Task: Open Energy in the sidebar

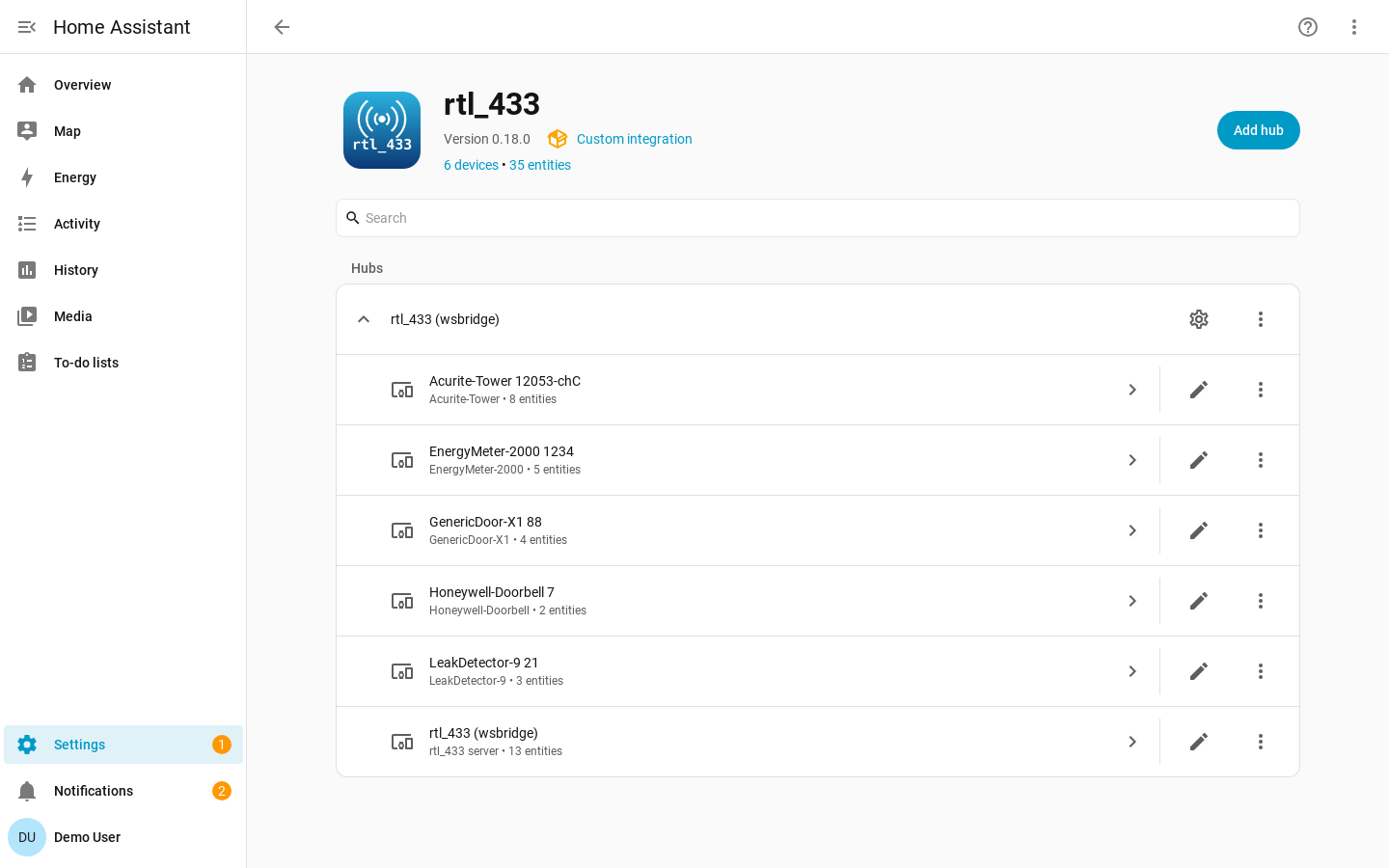Action: [123, 177]
